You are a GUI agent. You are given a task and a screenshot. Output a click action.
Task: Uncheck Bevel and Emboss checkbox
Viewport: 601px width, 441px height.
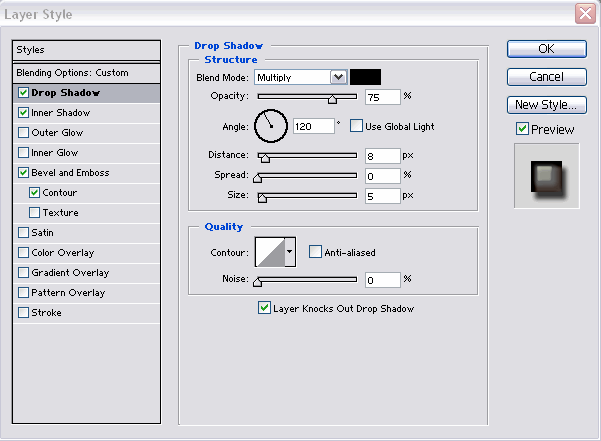pyautogui.click(x=23, y=172)
